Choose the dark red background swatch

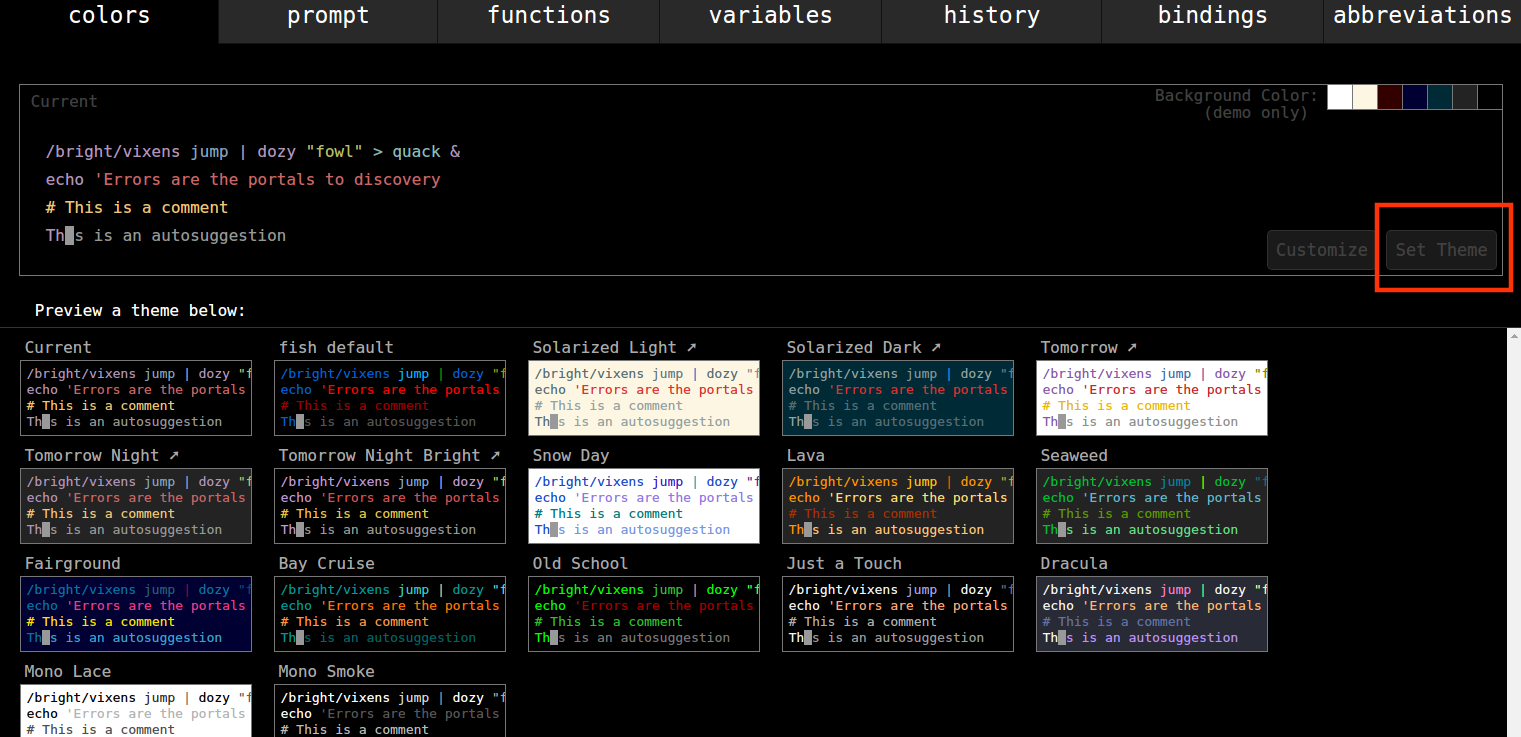coord(1390,97)
